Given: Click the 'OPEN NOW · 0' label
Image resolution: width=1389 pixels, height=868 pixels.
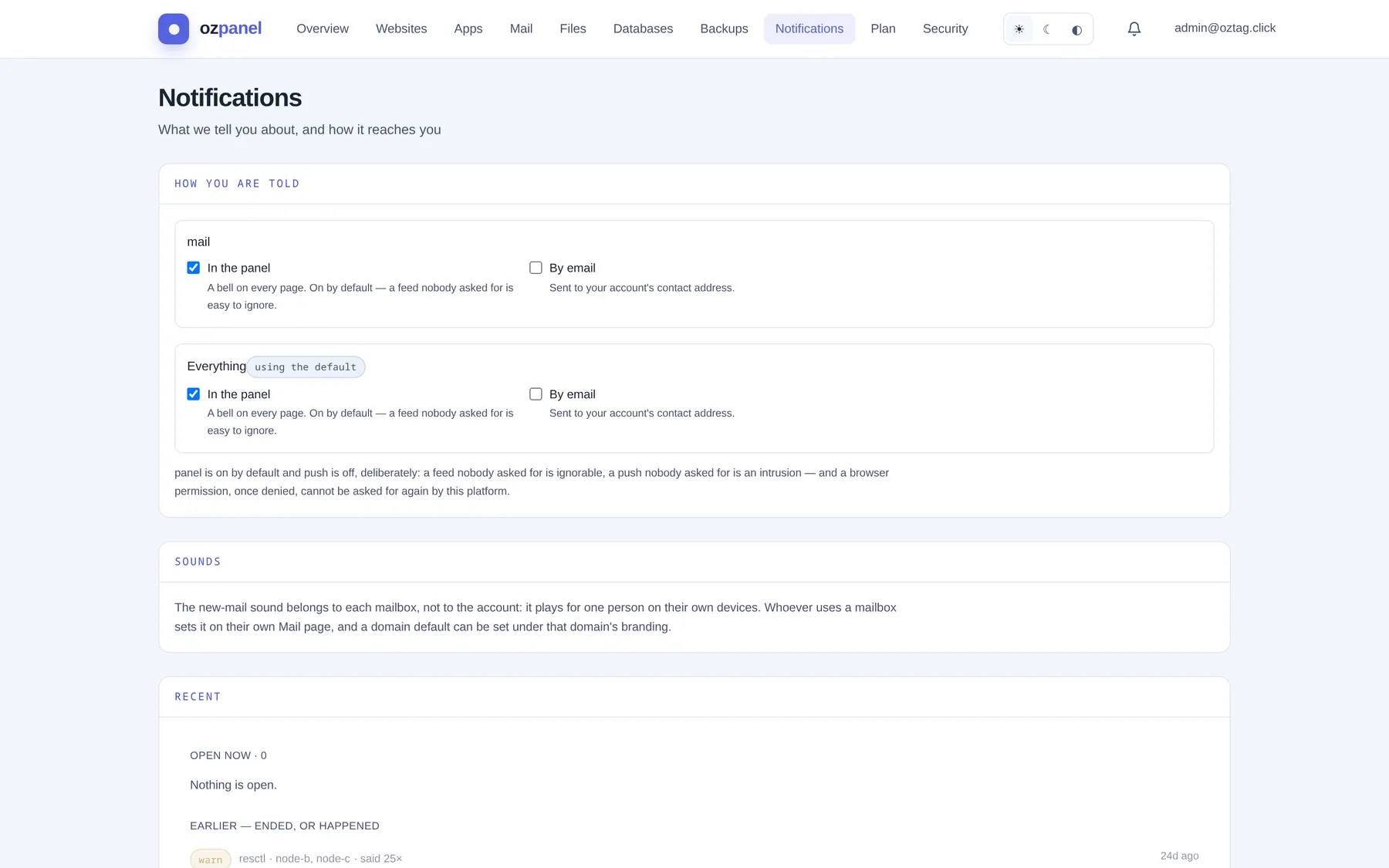Looking at the screenshot, I should pos(228,755).
